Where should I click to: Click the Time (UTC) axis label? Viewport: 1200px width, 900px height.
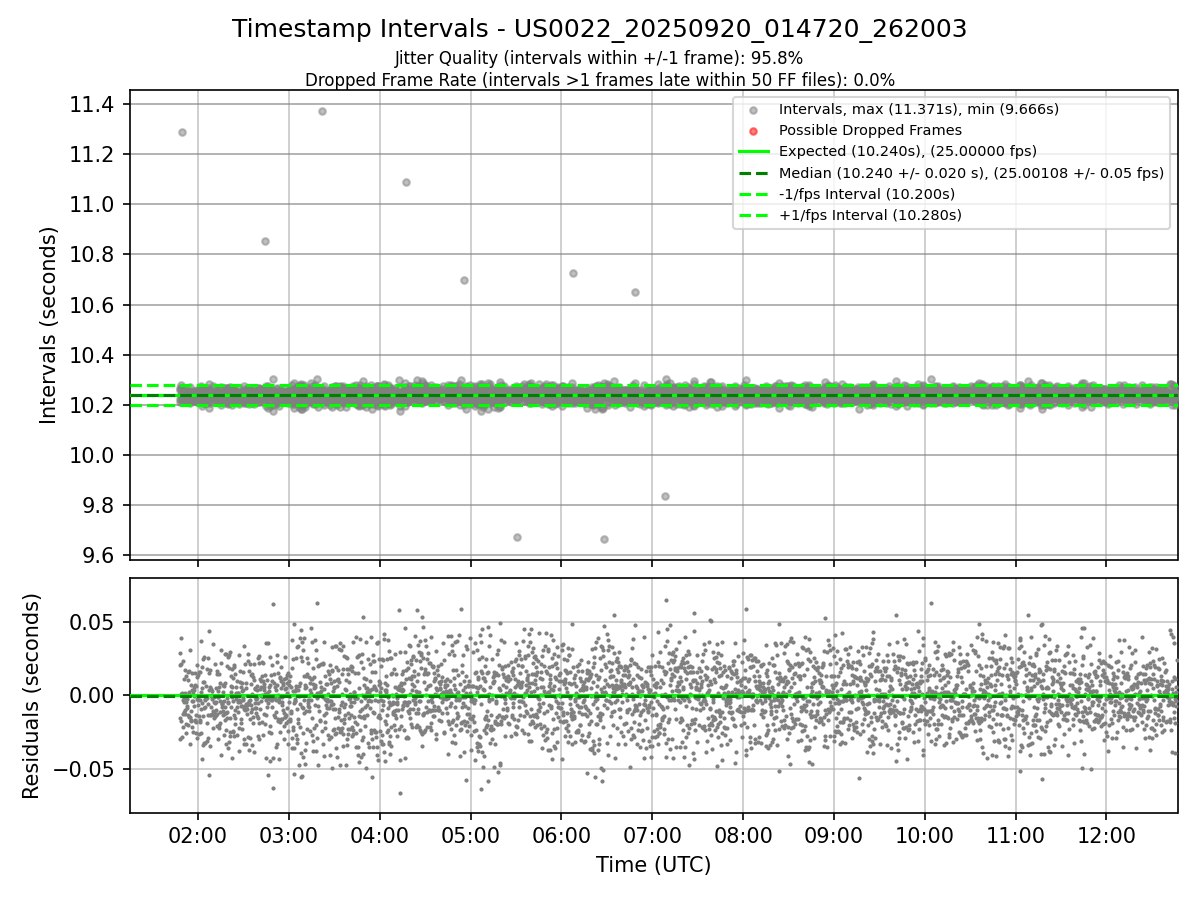(654, 865)
